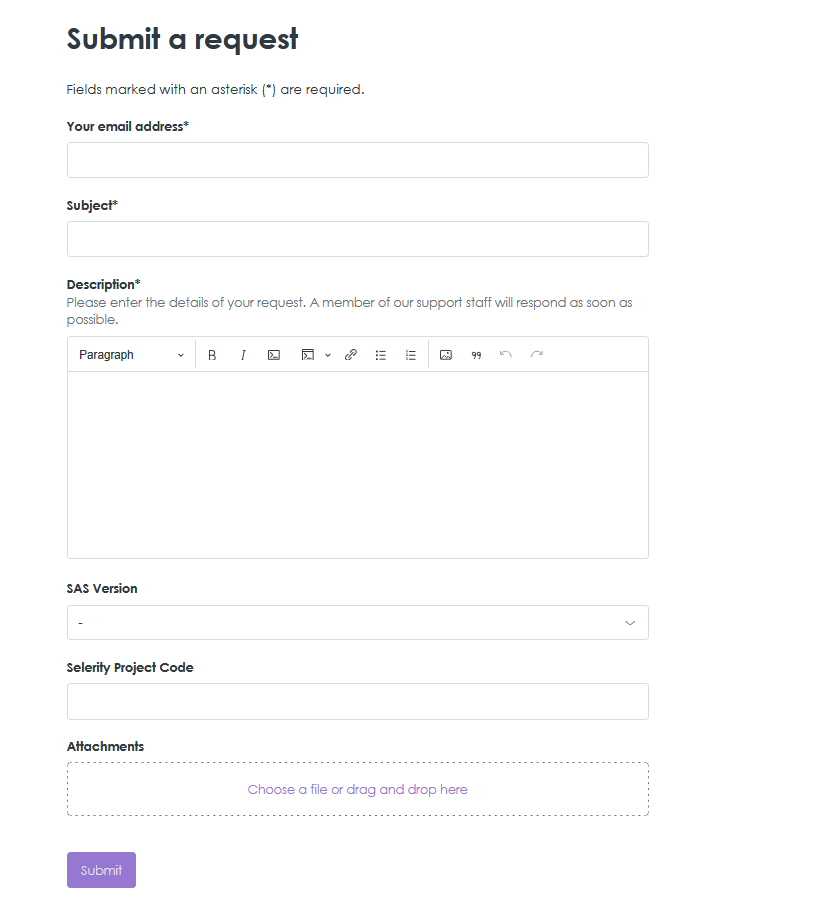834x907 pixels.
Task: Focus the Selerity Project Code field
Action: [x=357, y=702]
